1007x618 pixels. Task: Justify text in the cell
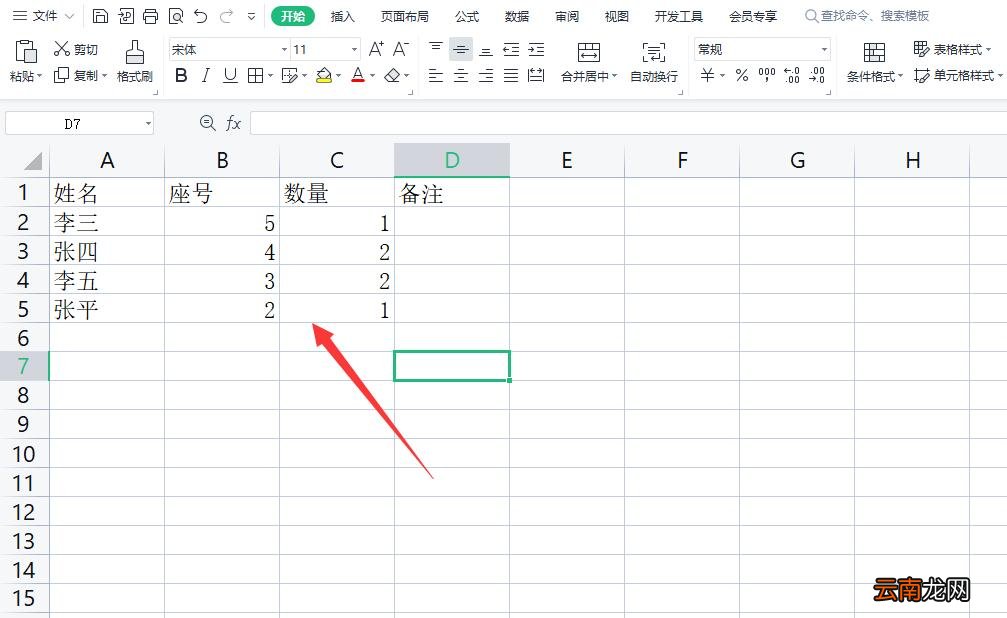(511, 76)
